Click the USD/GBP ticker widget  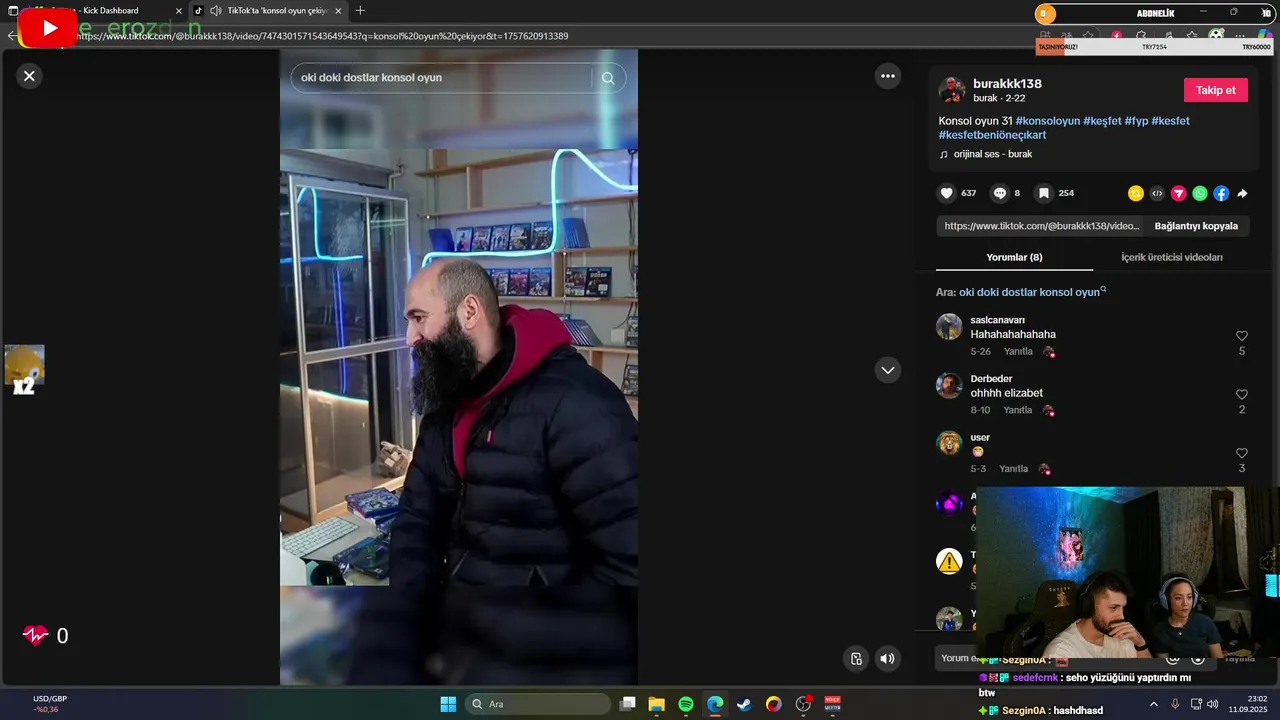pyautogui.click(x=50, y=704)
